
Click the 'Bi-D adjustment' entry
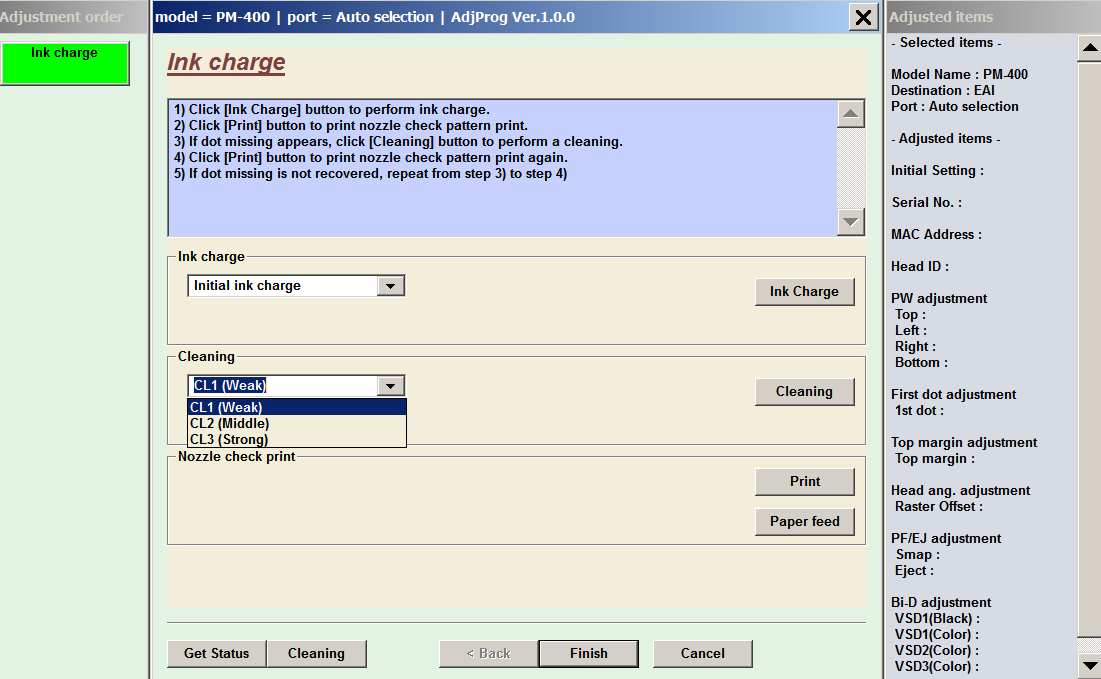[941, 602]
